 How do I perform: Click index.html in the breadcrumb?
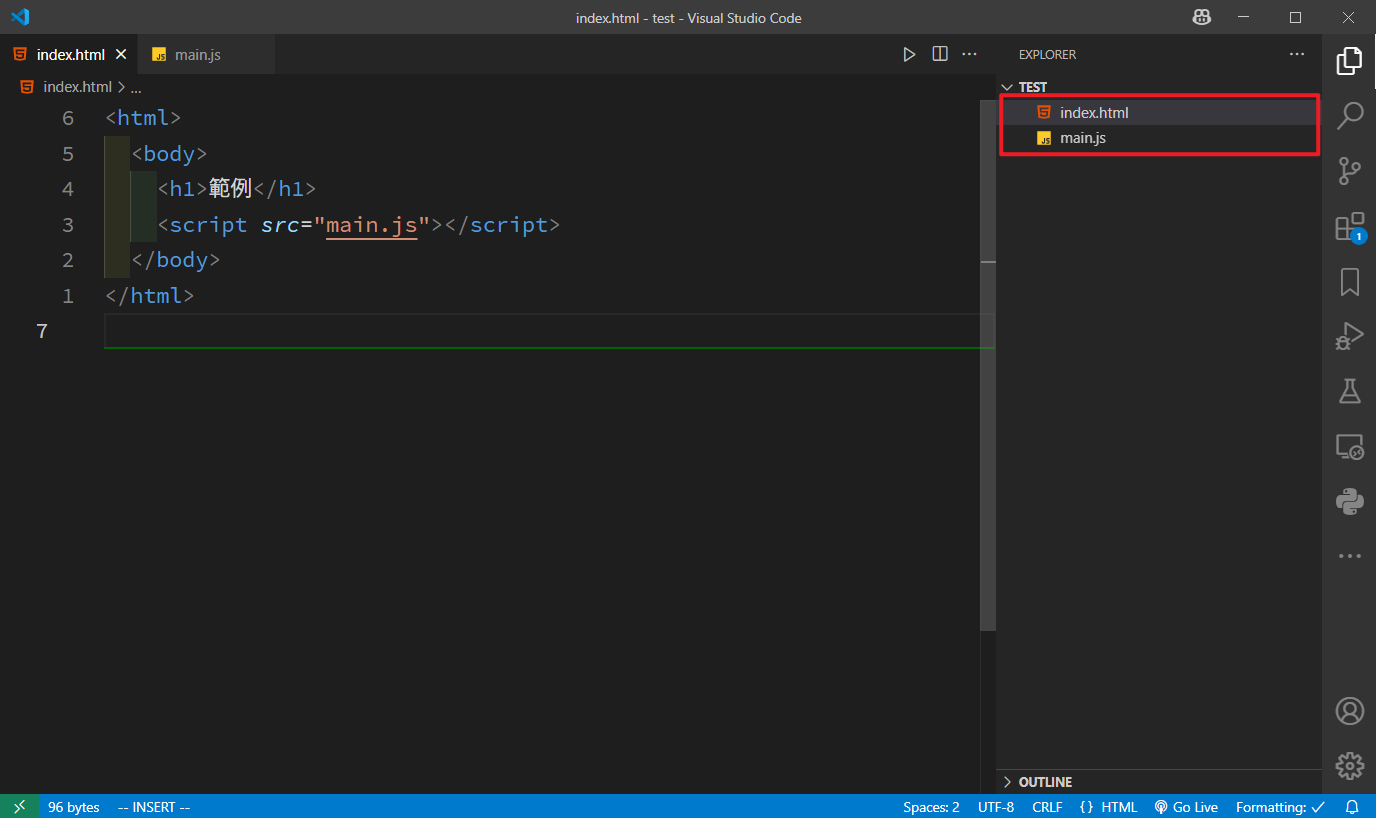point(77,87)
